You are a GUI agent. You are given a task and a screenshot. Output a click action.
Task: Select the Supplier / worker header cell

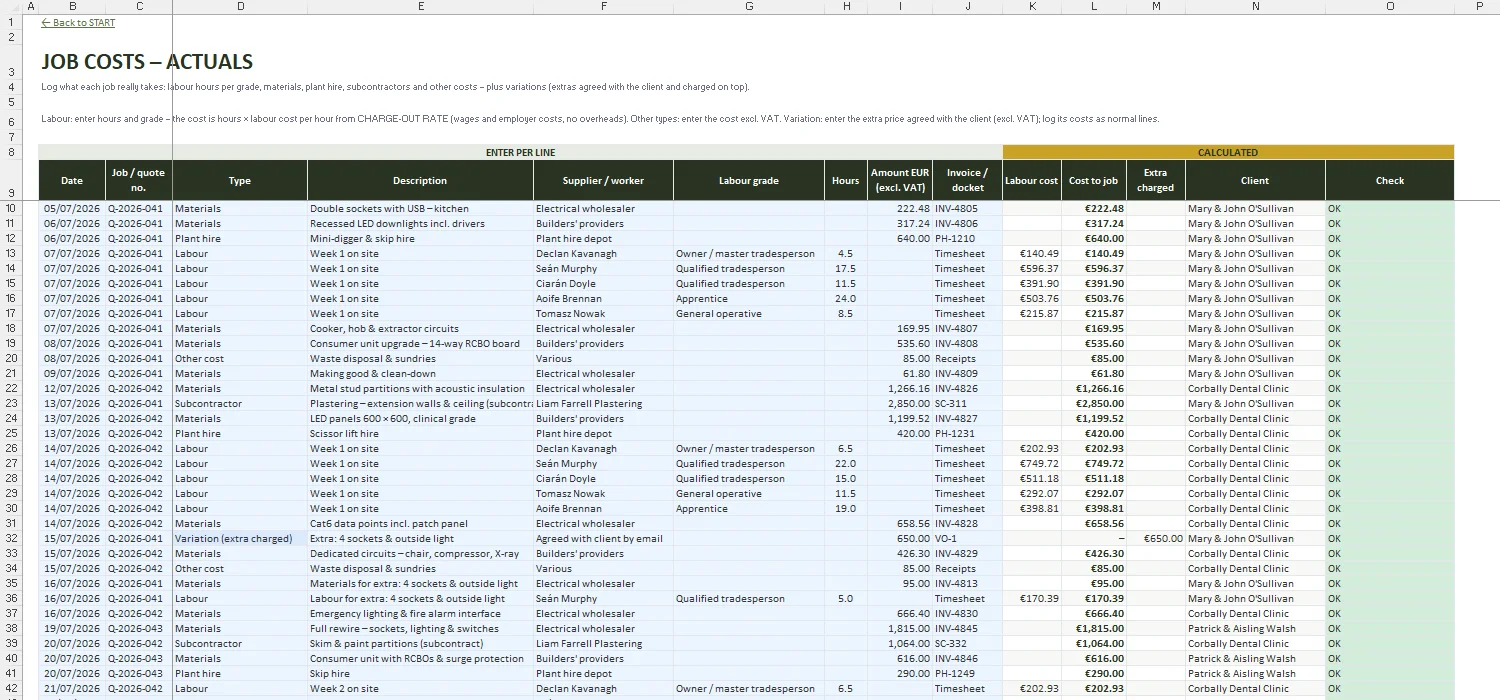(604, 181)
